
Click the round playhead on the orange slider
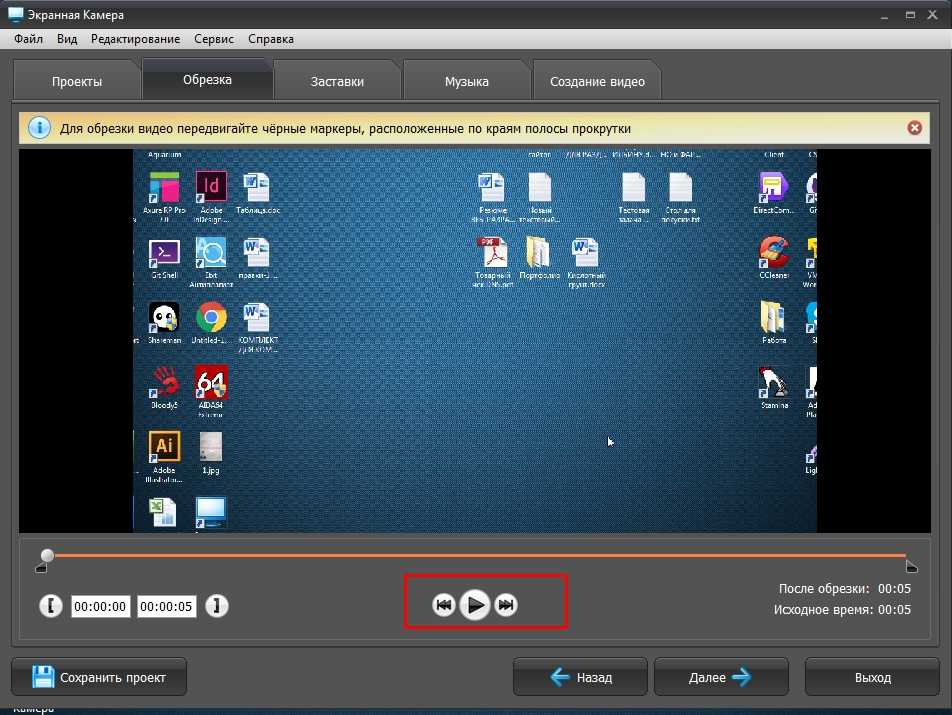[47, 555]
